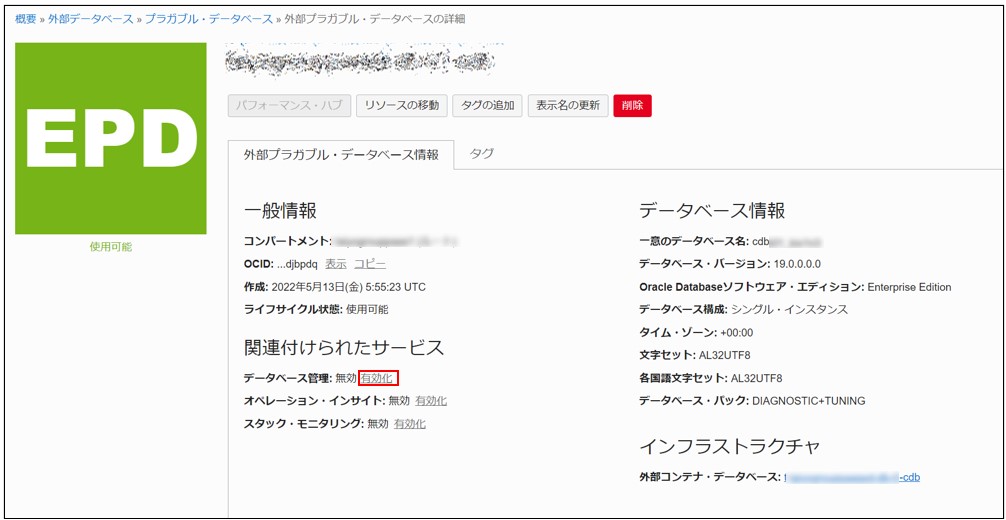Enable オペレーション・インサイト via 有効化 link
Screen dimensions: 1006x520
pos(431,401)
